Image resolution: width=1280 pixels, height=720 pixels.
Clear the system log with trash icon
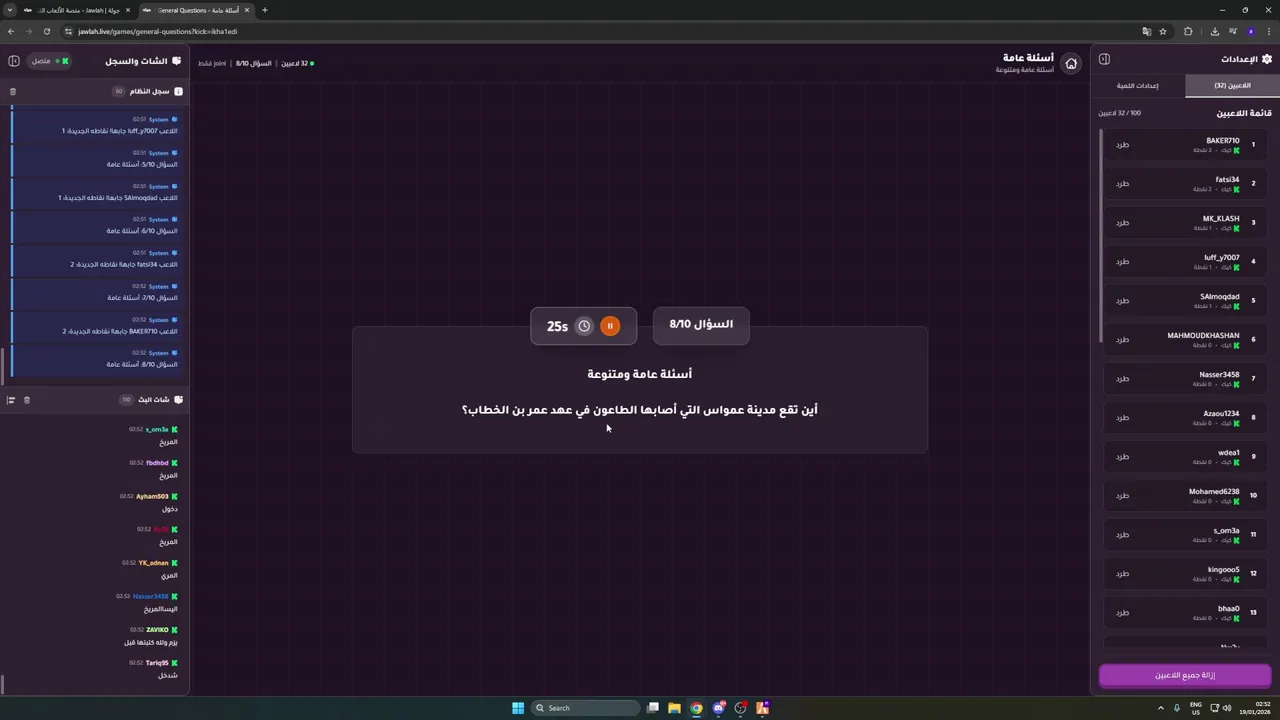(13, 91)
